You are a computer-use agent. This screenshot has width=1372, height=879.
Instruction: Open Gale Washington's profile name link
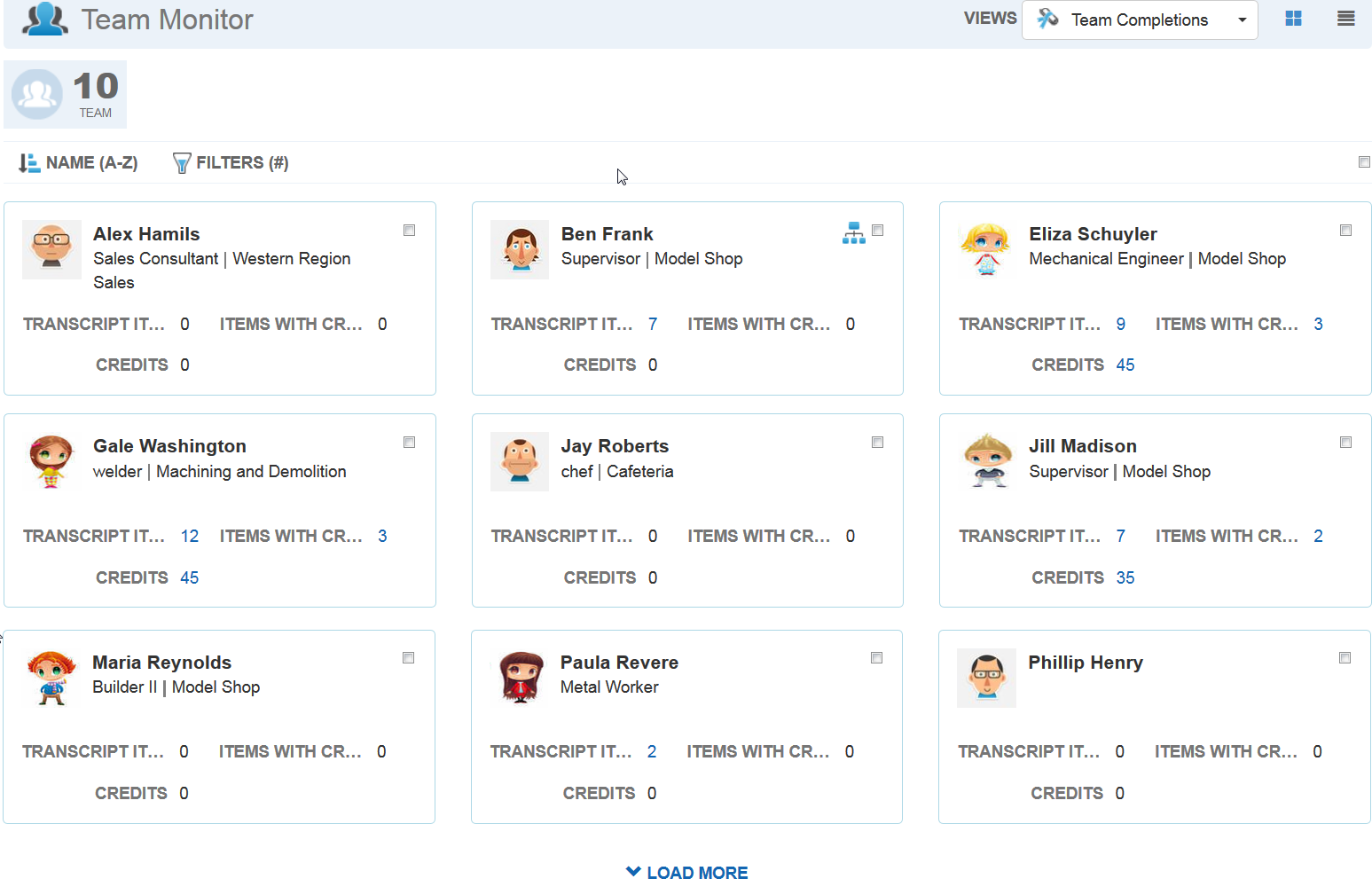(169, 446)
